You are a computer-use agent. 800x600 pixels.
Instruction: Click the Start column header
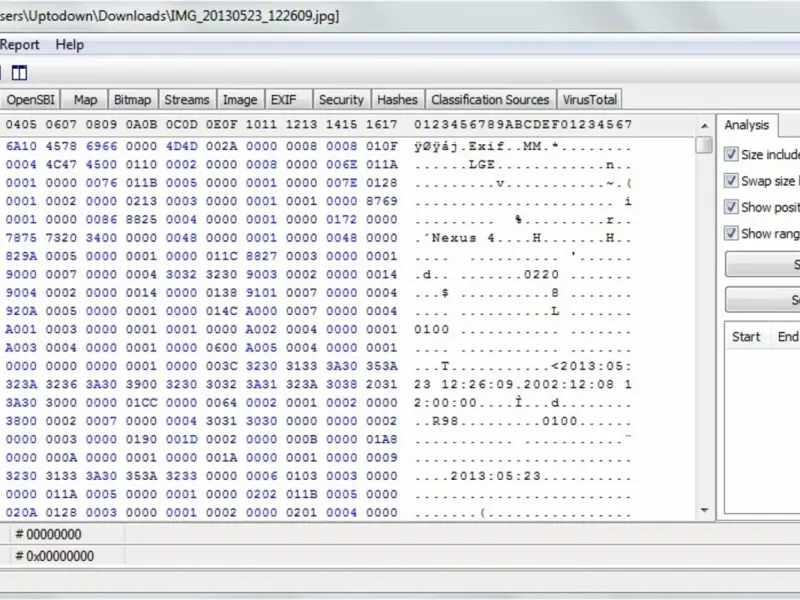[746, 337]
